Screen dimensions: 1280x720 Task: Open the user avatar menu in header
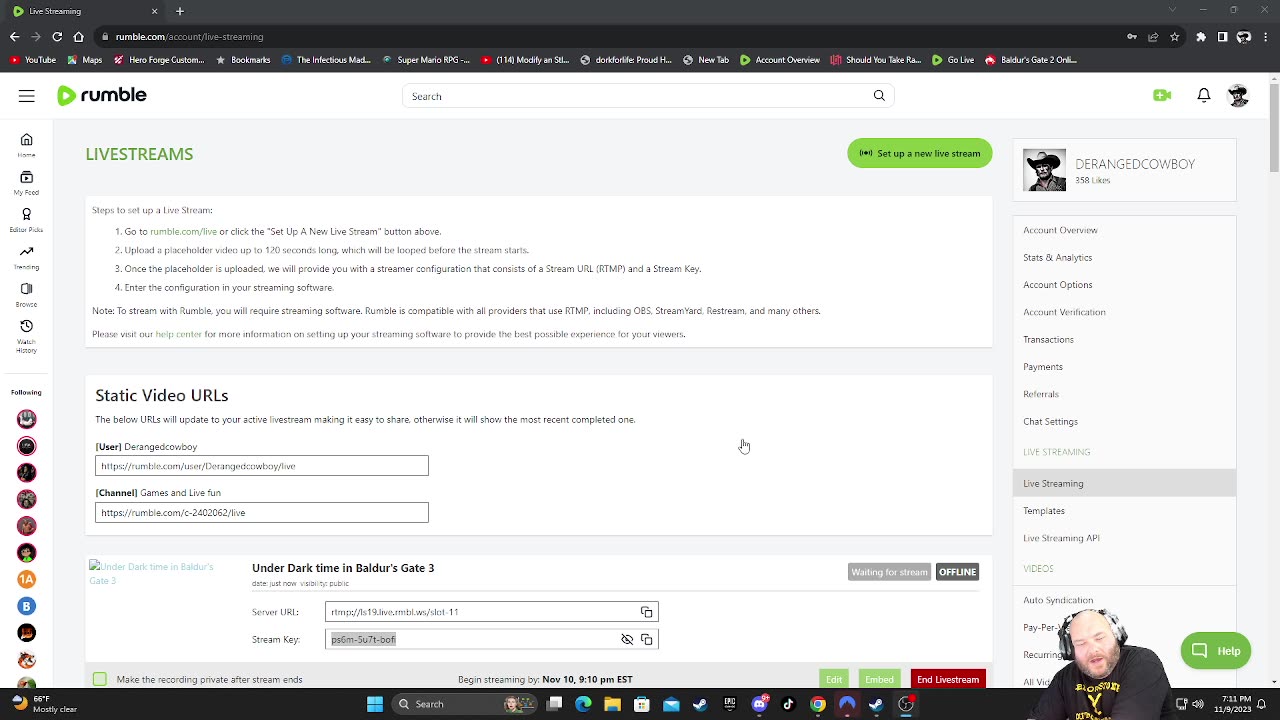click(1238, 95)
